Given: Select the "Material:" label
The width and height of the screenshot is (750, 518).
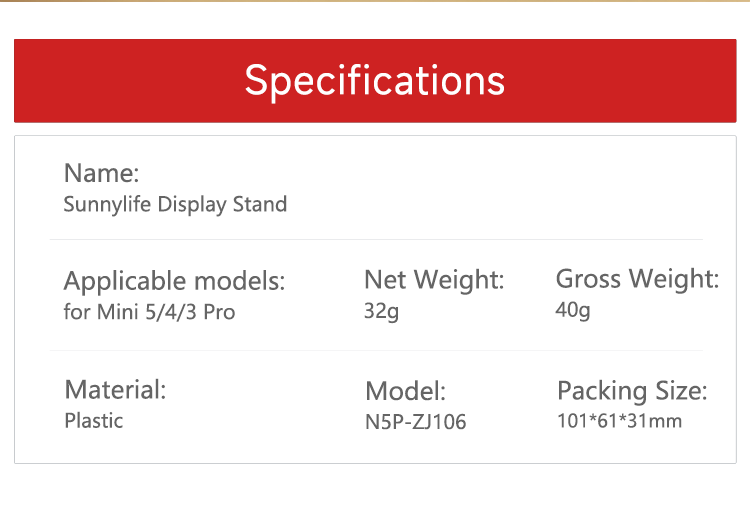Looking at the screenshot, I should (x=115, y=390).
